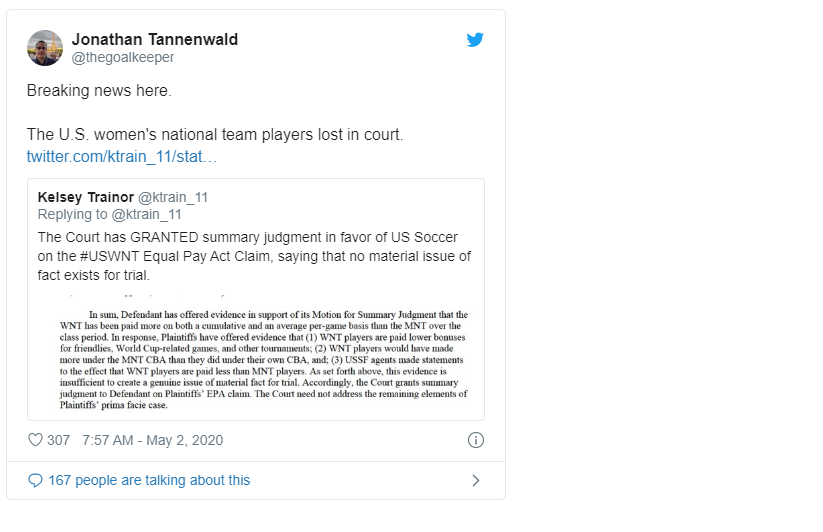
Task: Follow the twitter.com/ktrain_11 status link
Action: pyautogui.click(x=121, y=157)
